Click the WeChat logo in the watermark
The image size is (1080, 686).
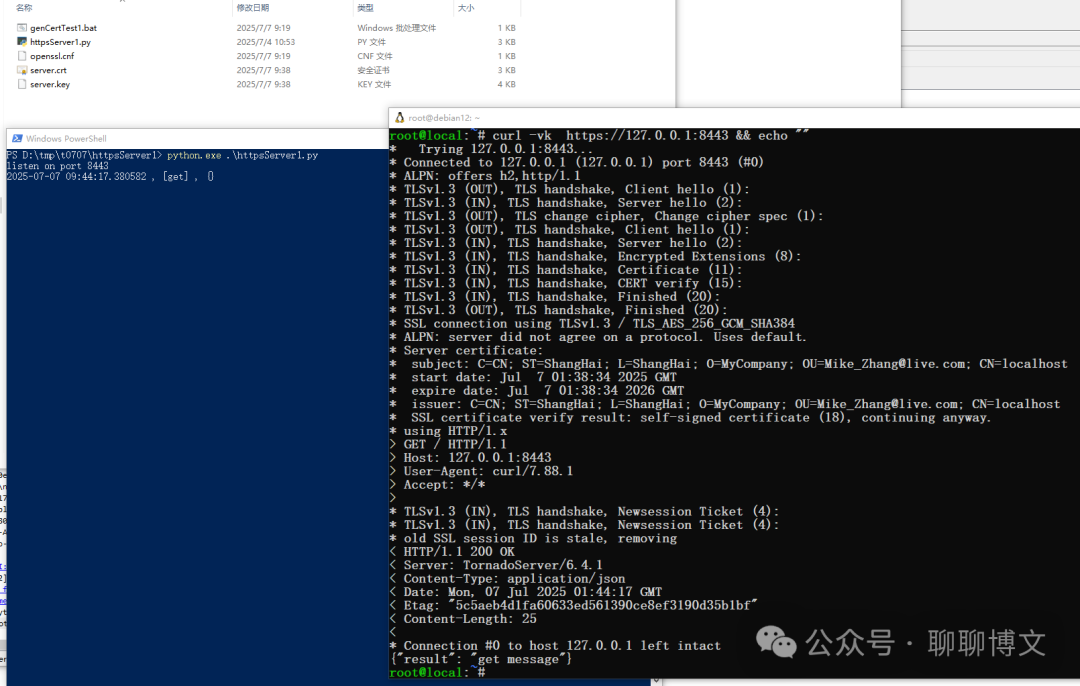coord(776,642)
